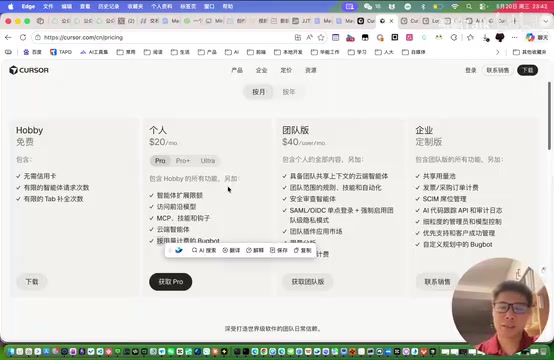The height and width of the screenshot is (360, 554).
Task: Expand the 前端 bookmarks folder
Action: (x=256, y=52)
